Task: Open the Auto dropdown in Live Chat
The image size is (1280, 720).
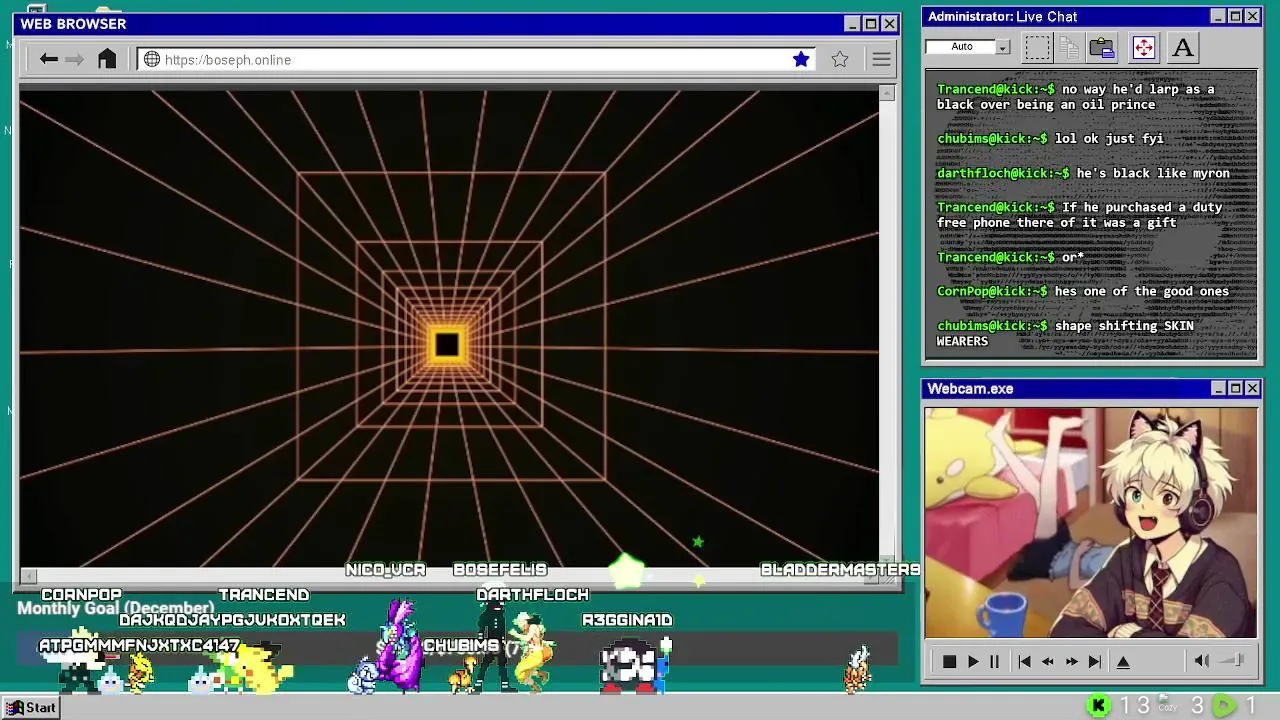Action: [1003, 47]
